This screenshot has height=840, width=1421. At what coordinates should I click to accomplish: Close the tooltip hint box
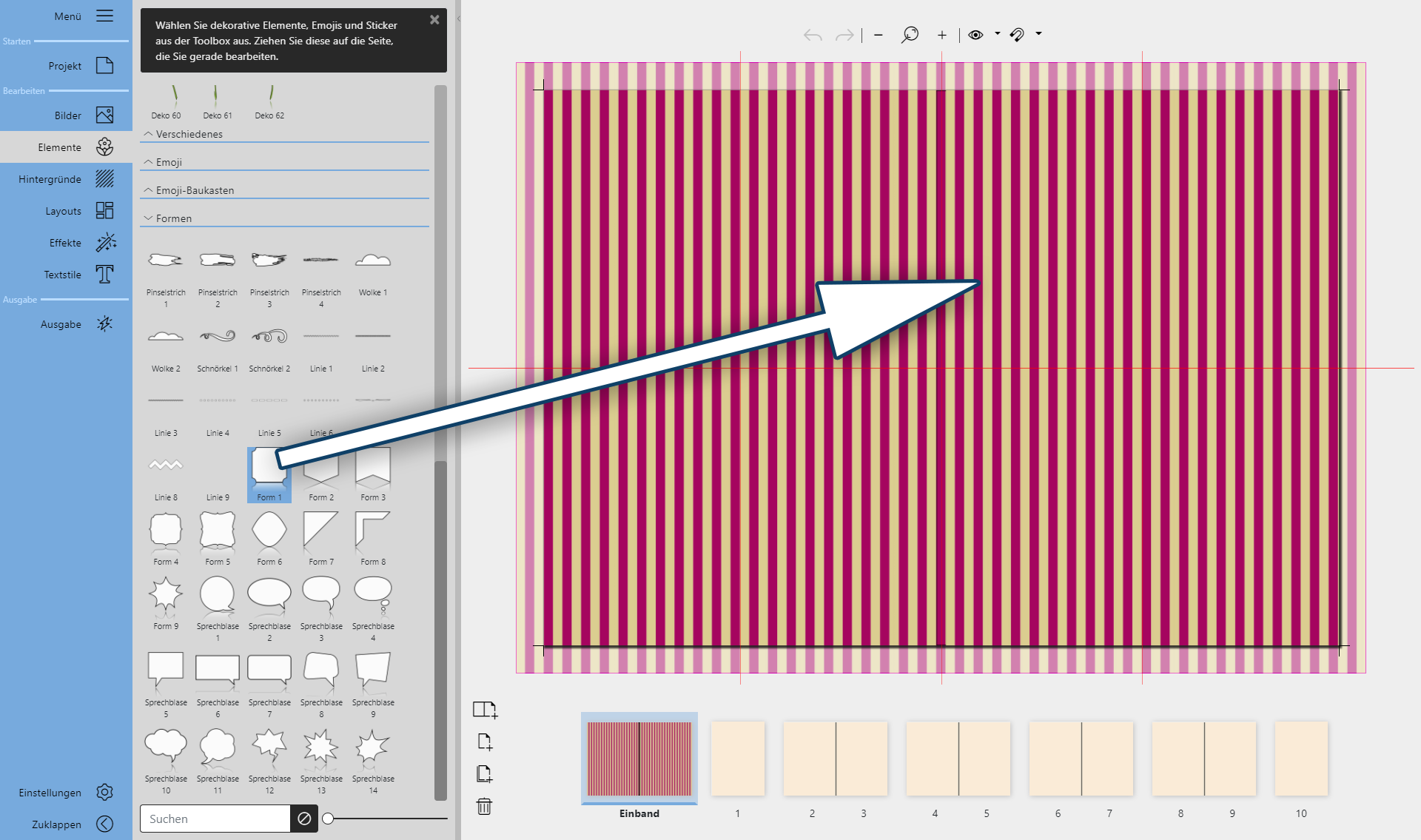pos(434,20)
